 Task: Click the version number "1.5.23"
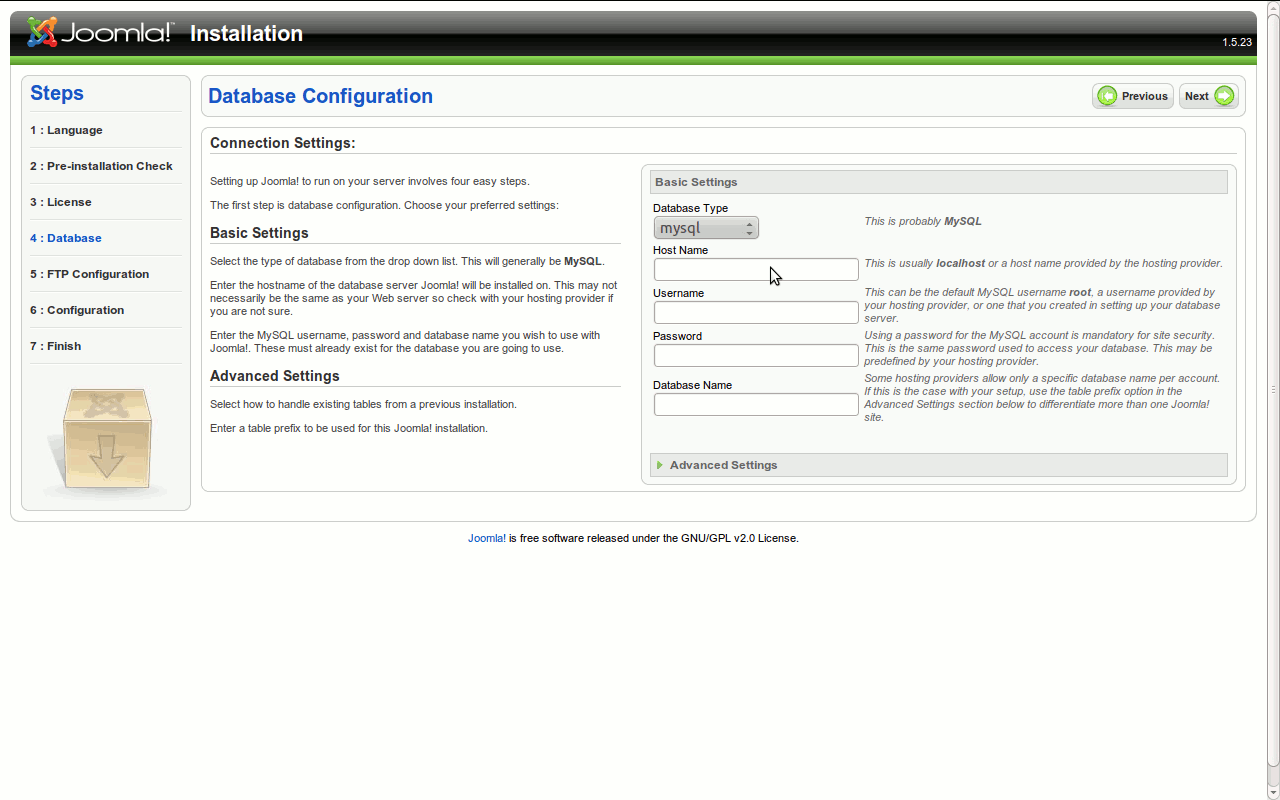click(1237, 42)
